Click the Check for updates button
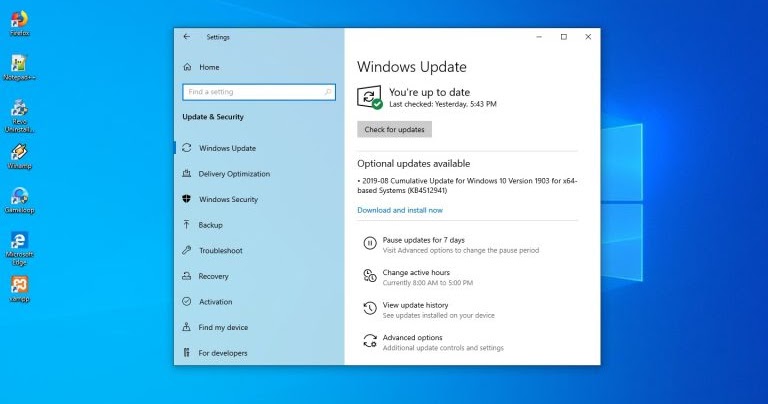768x404 pixels. coord(394,129)
